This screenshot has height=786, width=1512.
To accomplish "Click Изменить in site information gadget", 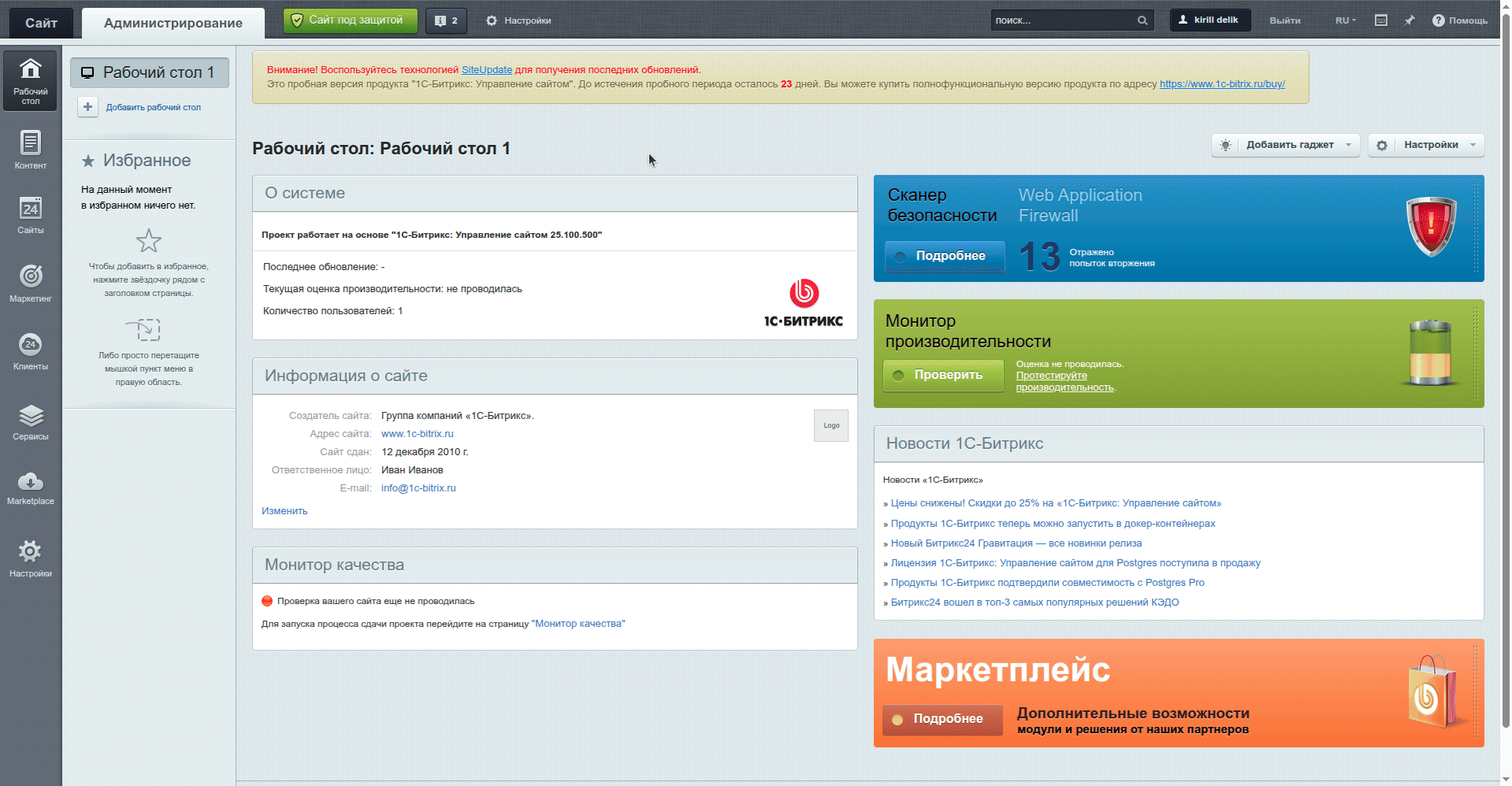I will tap(284, 511).
